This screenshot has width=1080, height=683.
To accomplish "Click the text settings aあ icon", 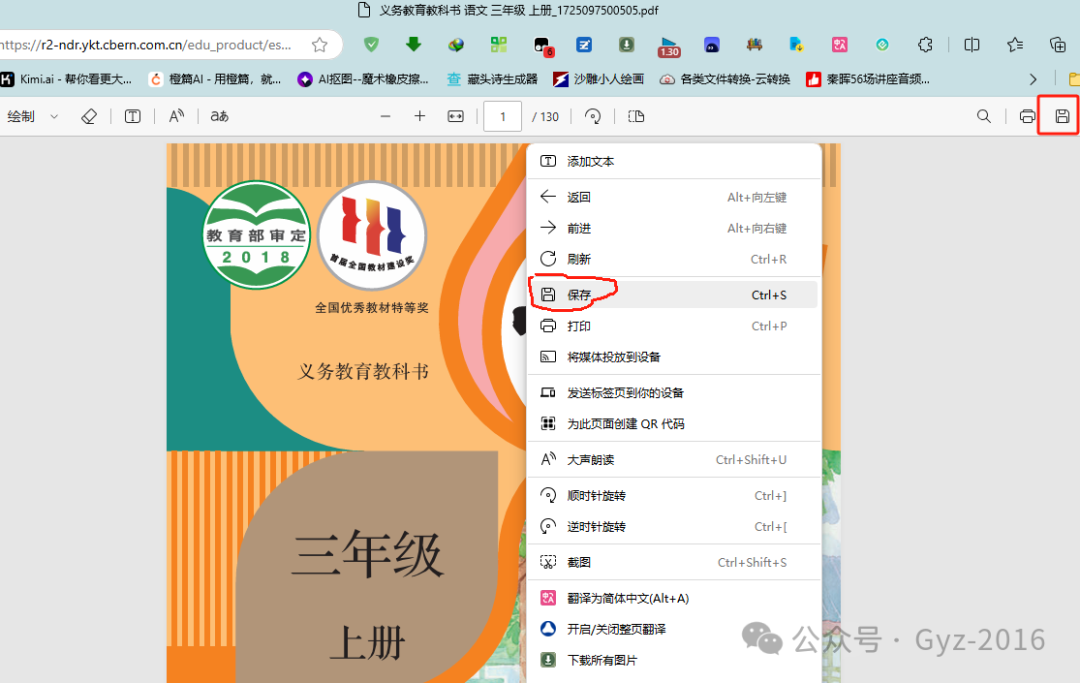I will [218, 115].
